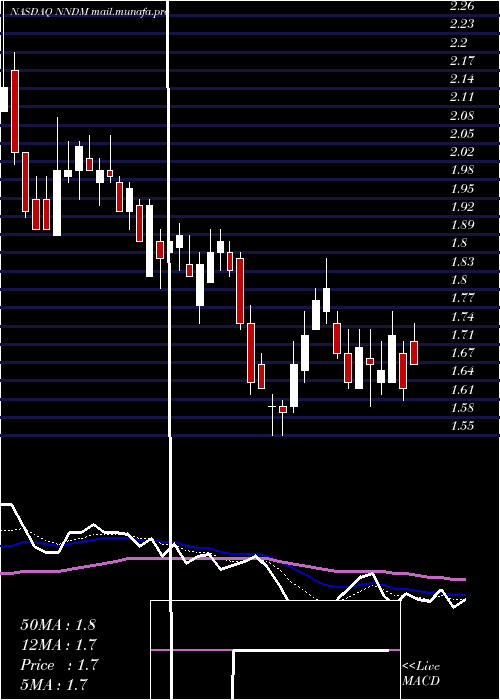Click the 2.11 price axis value

pyautogui.click(x=462, y=97)
